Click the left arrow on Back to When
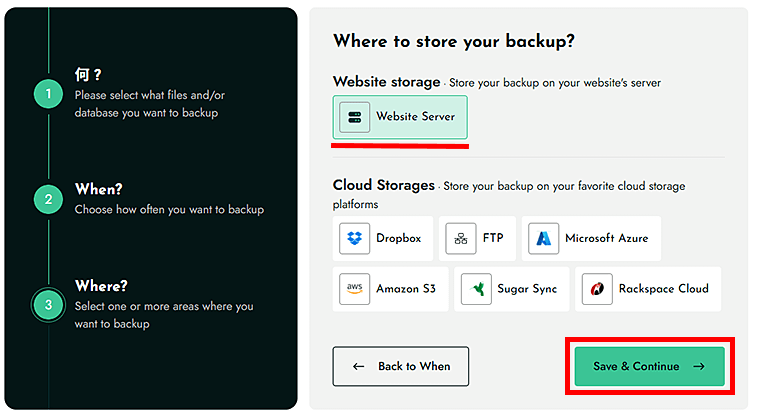This screenshot has height=417, width=760. (x=359, y=367)
